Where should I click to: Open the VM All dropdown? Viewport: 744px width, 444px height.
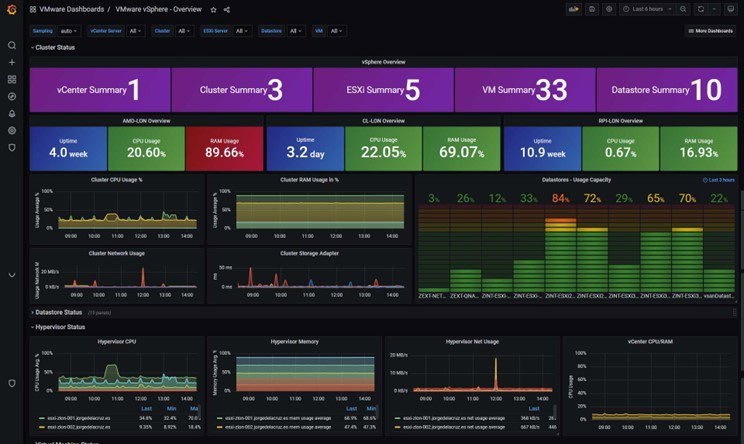(336, 31)
